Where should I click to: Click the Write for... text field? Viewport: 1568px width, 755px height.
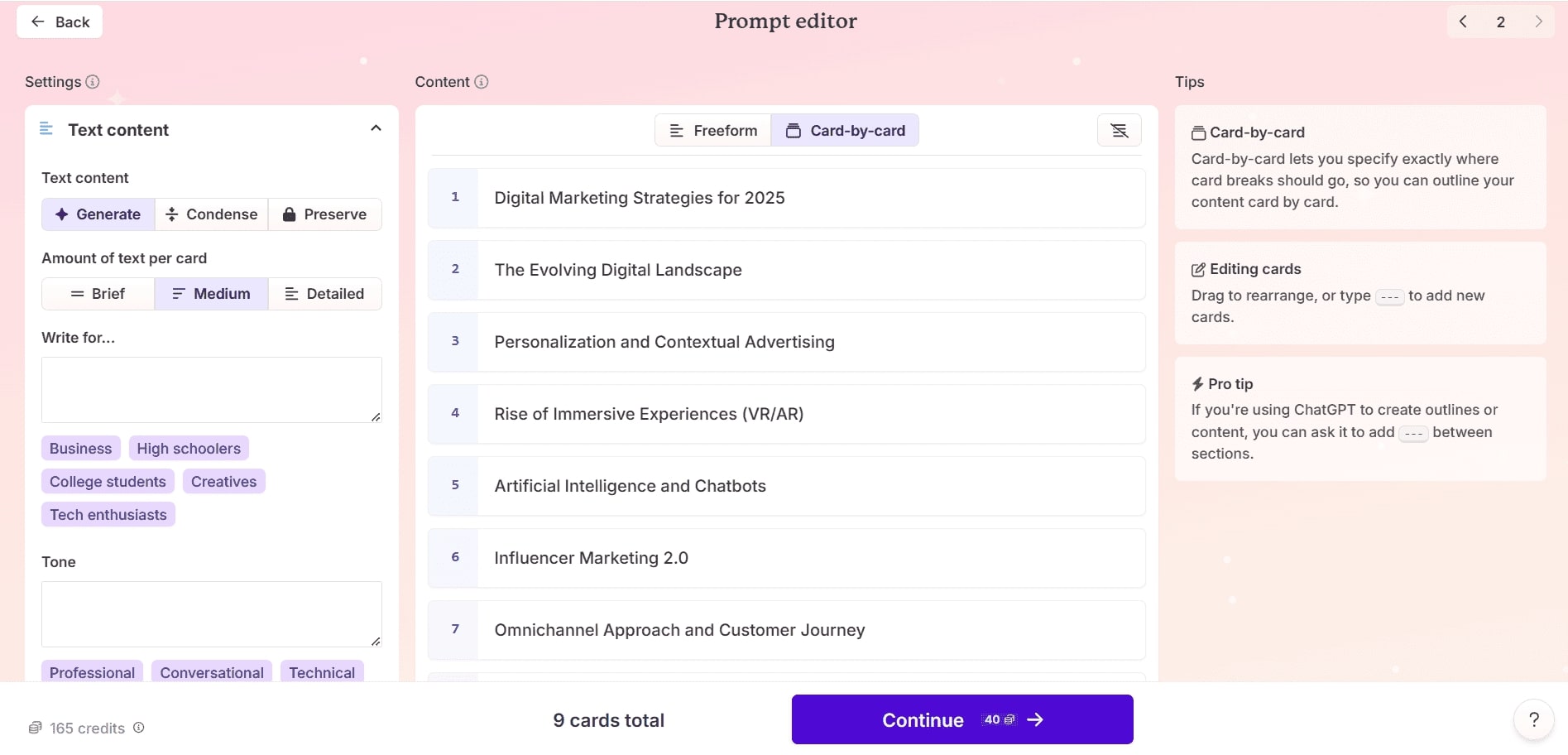click(211, 389)
